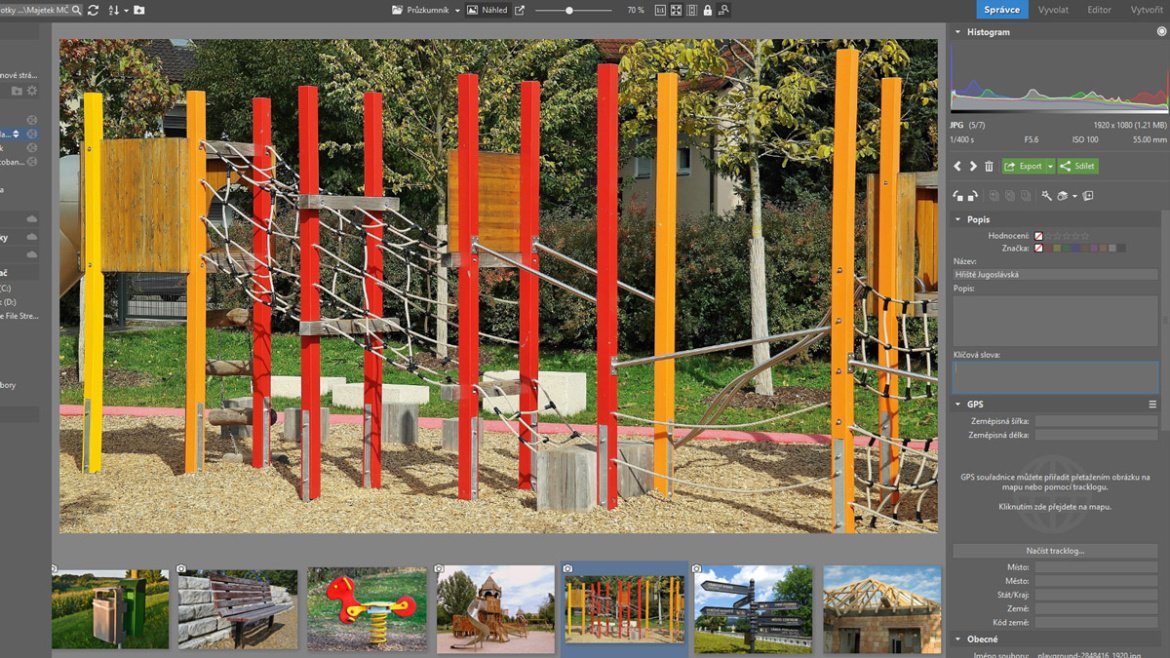This screenshot has height=658, width=1170.
Task: Click the magic wand quick edit icon
Action: point(1046,196)
